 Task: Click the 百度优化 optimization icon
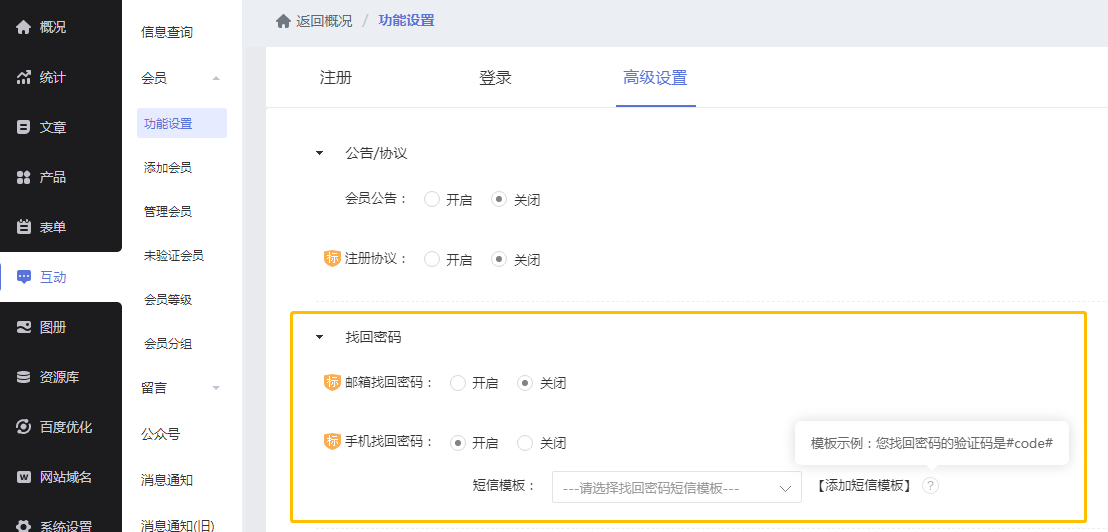(x=24, y=427)
